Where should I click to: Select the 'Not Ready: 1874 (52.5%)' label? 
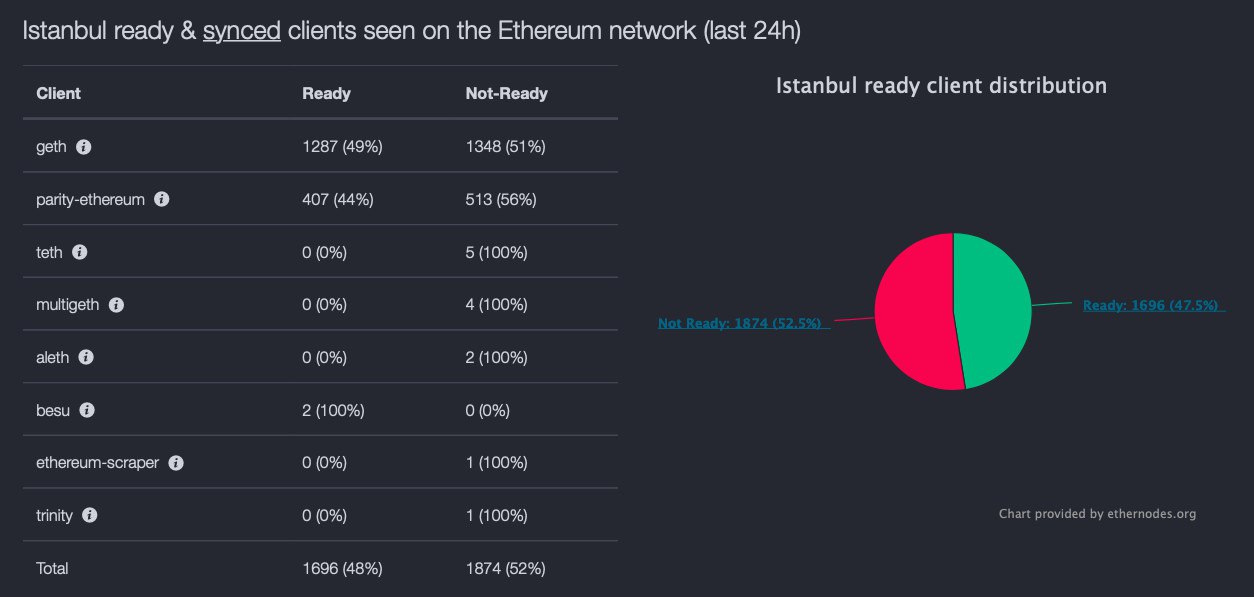(x=739, y=323)
